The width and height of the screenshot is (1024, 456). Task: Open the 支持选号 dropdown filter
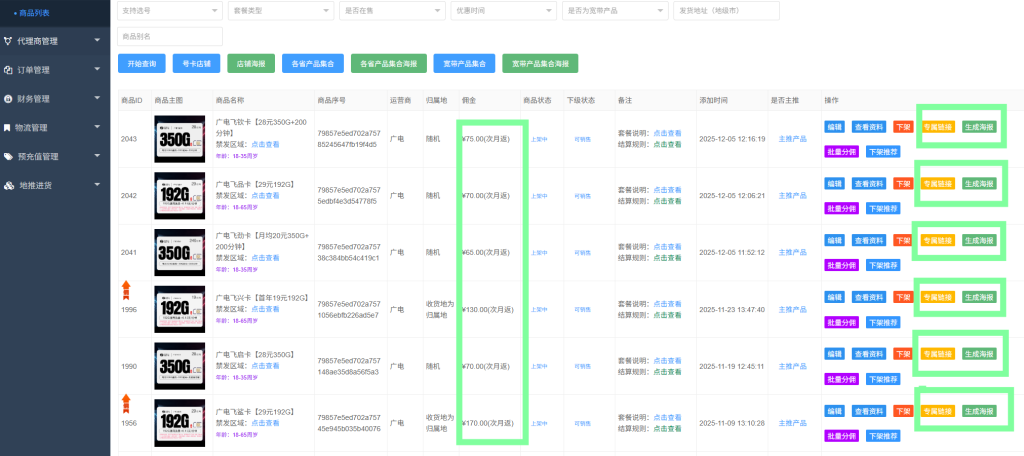(168, 10)
